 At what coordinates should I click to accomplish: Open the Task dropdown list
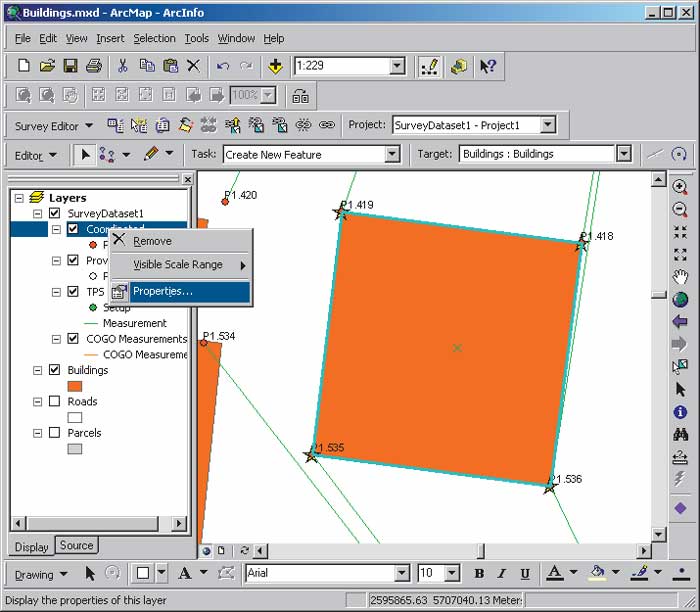coord(392,154)
